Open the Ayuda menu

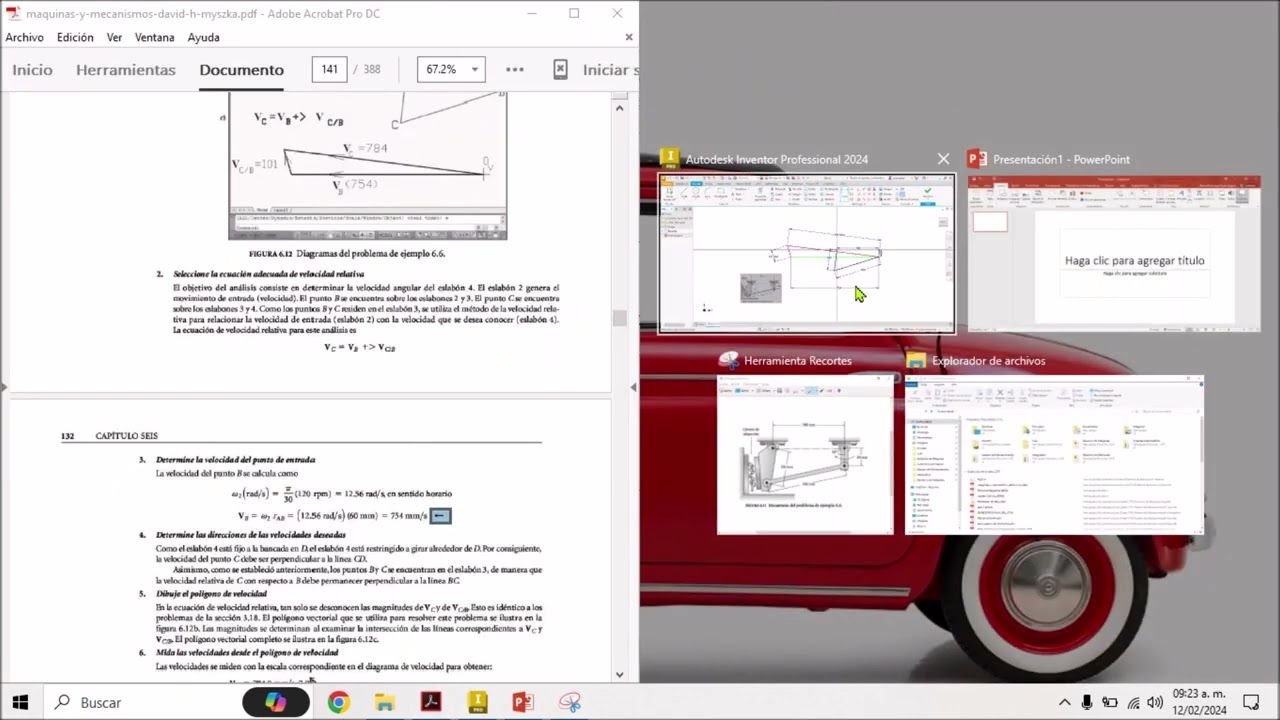203,37
